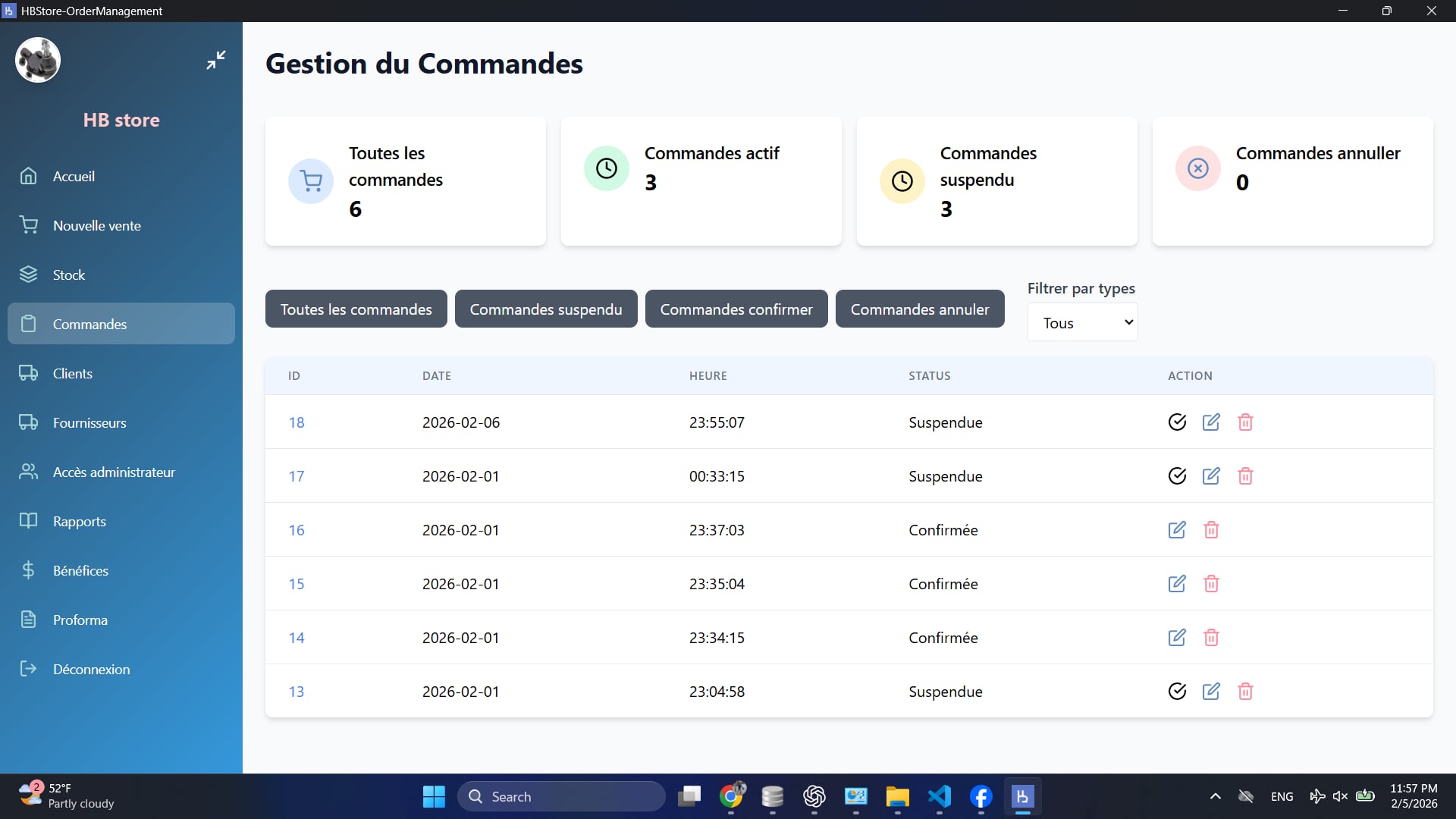Click the Stock icon in the sidebar
The height and width of the screenshot is (819, 1456).
[x=28, y=275]
